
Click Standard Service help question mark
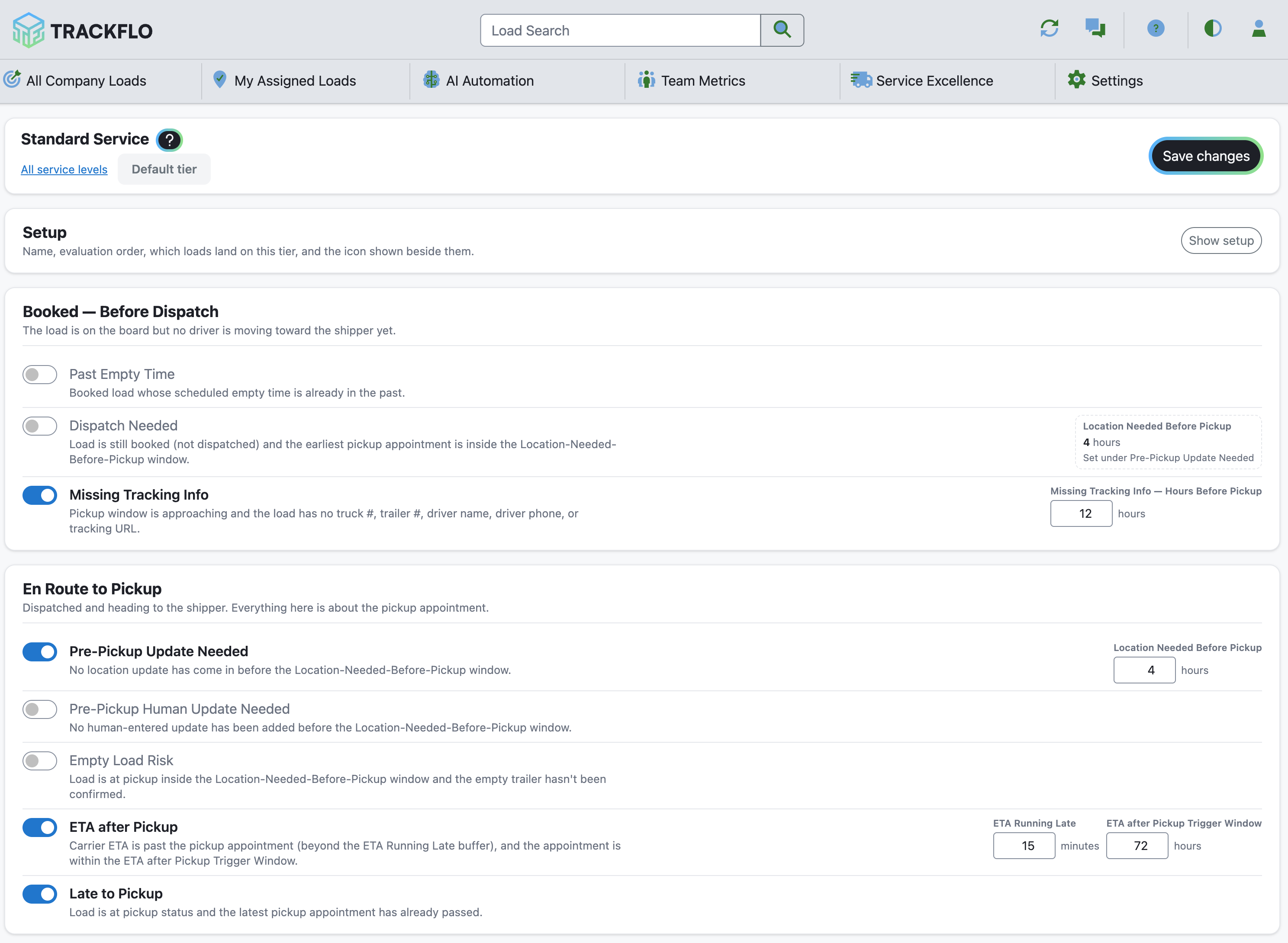(x=170, y=140)
